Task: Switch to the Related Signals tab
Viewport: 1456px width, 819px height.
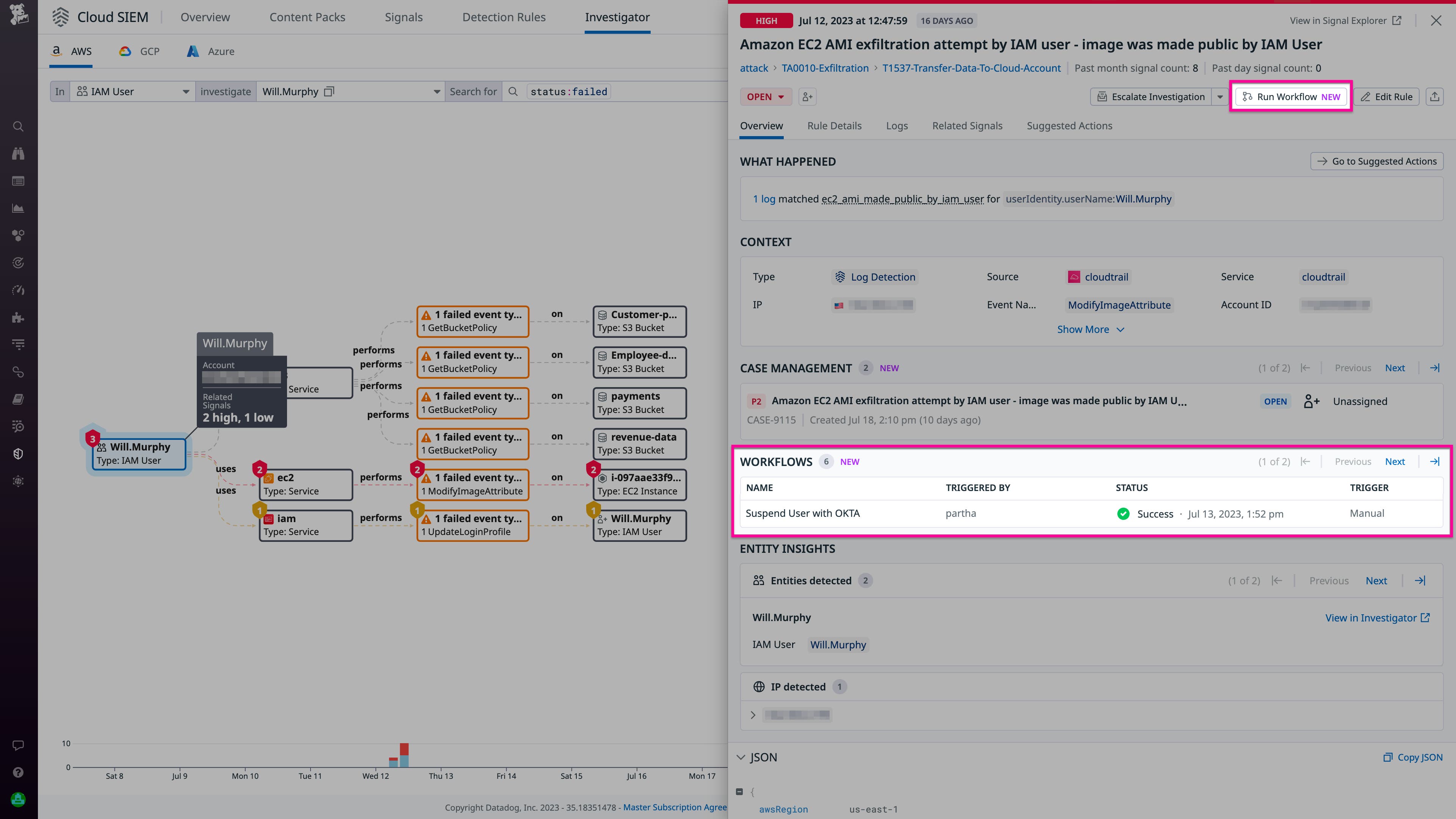Action: 966,126
